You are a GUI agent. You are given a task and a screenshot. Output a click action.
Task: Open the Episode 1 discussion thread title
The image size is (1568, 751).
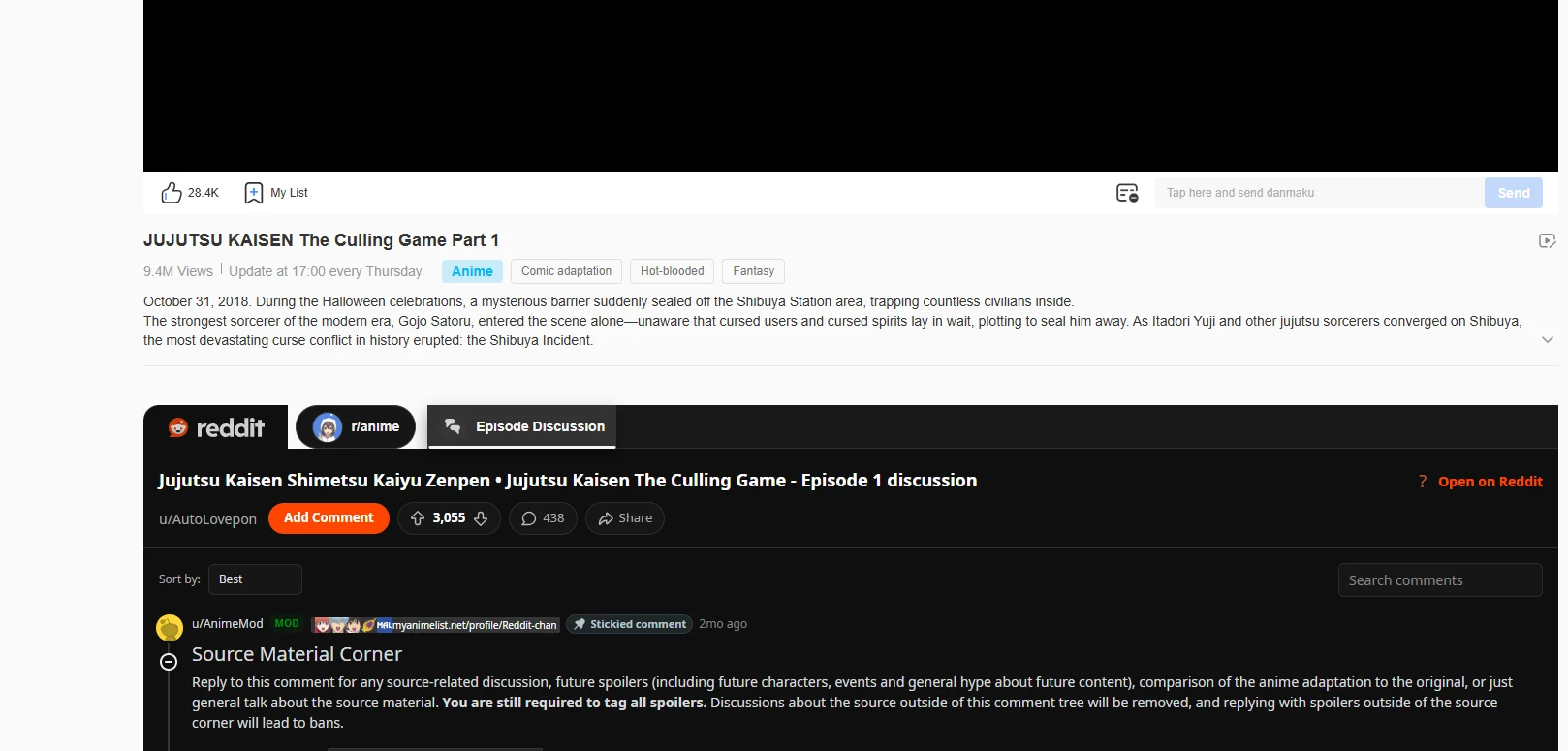point(568,481)
